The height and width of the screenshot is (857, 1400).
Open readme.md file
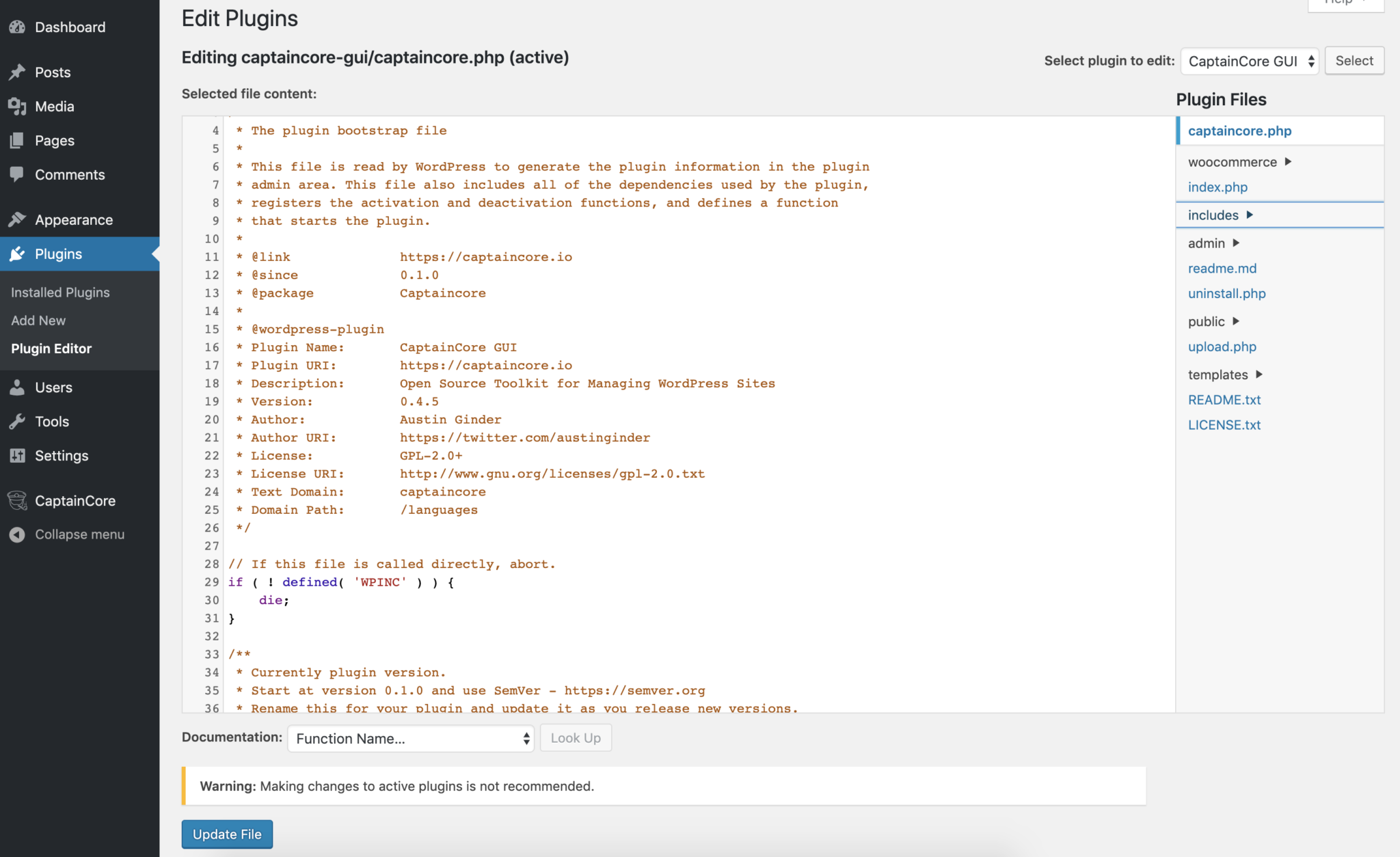1222,269
